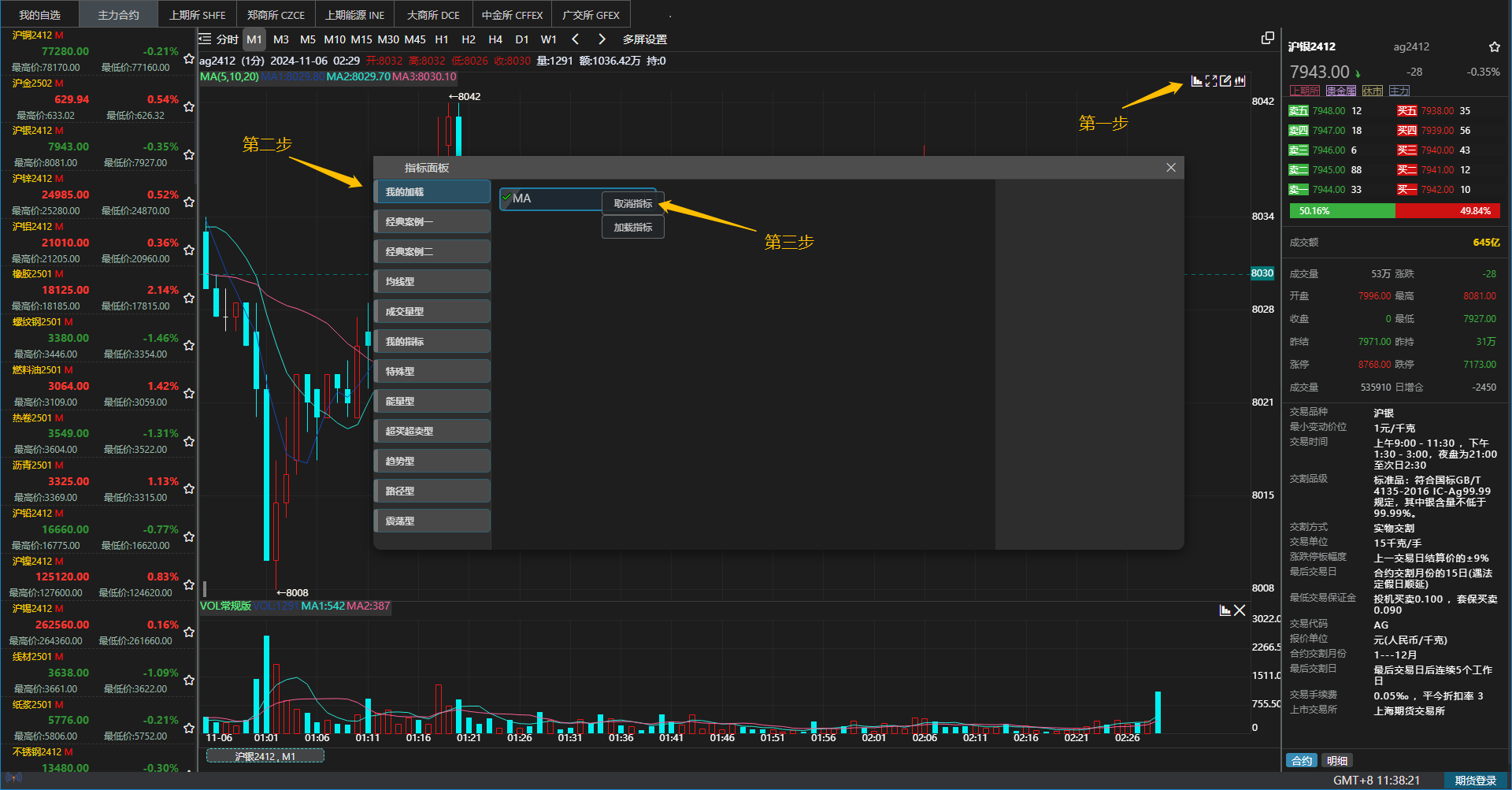Click the edit drawing icon above chart
Screen dimensions: 1512x790
pyautogui.click(x=1225, y=81)
